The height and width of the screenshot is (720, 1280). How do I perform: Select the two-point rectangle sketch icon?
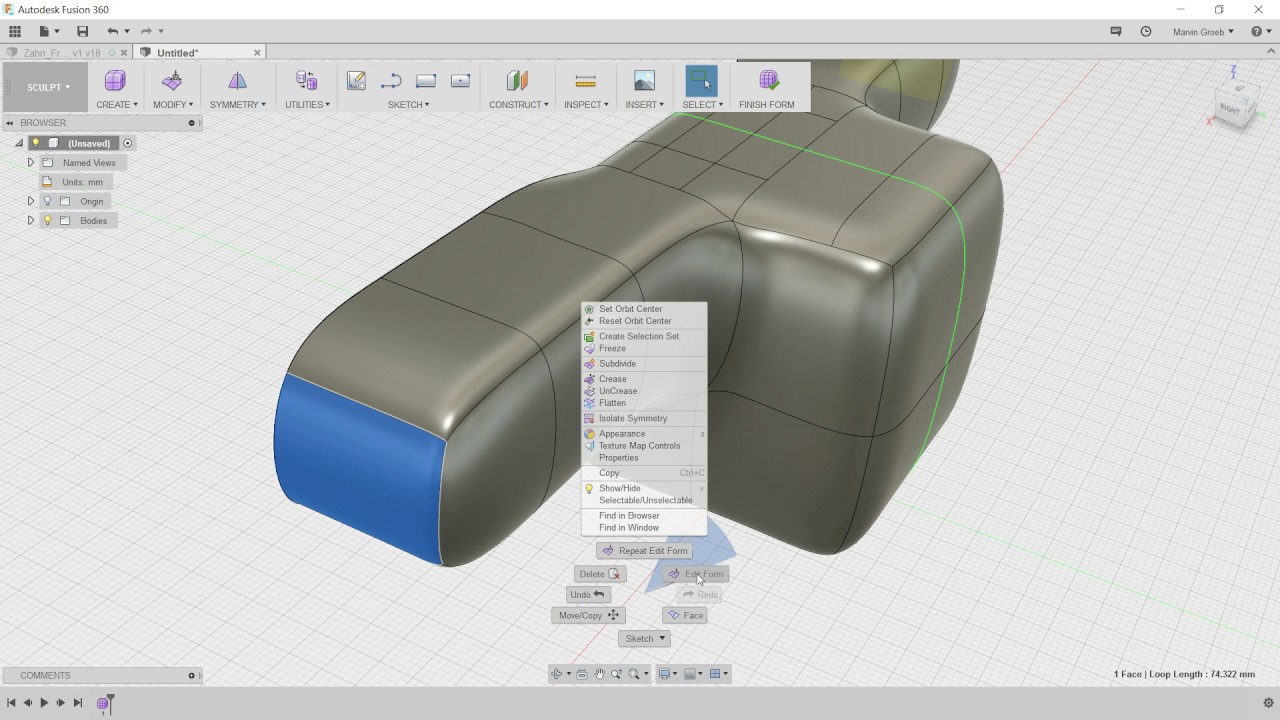point(426,81)
